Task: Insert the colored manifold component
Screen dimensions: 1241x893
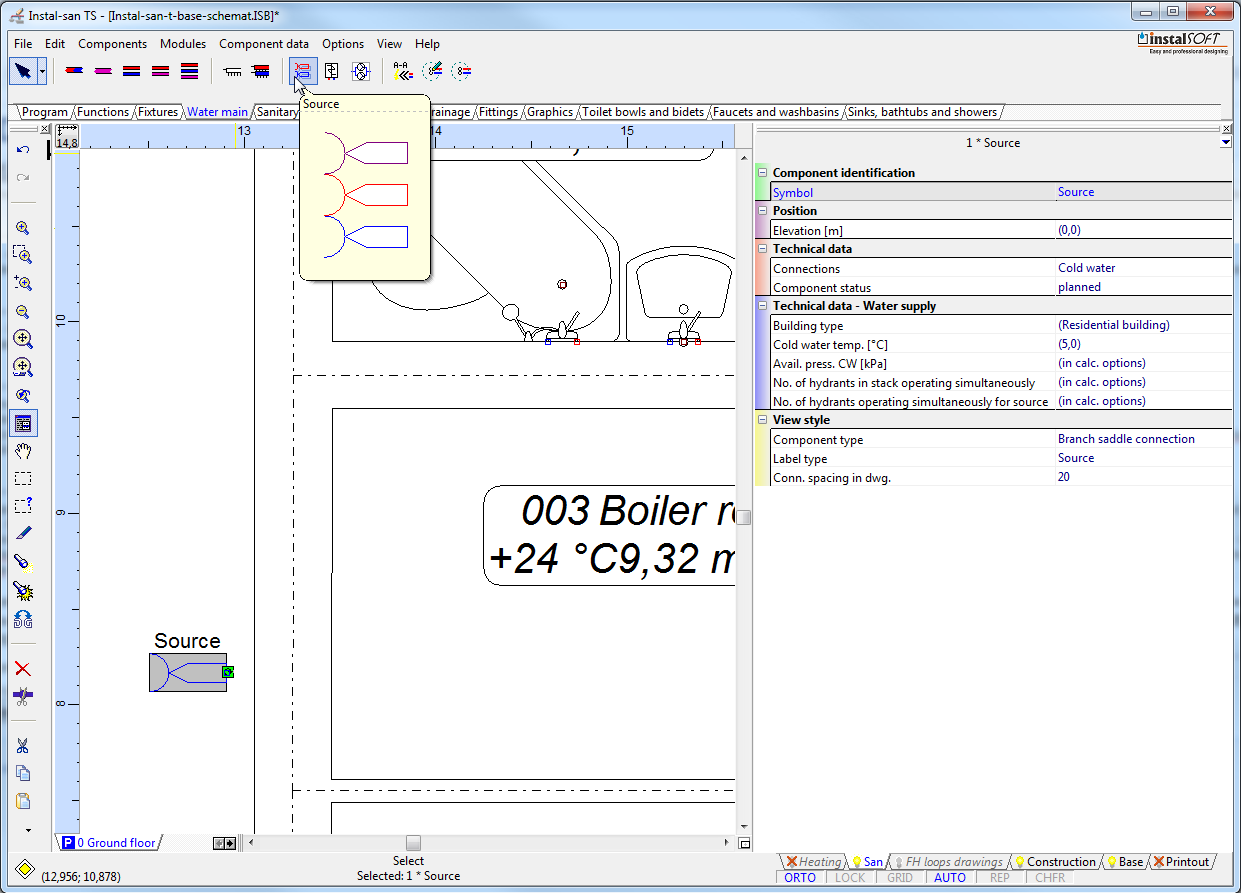Action: tap(261, 71)
